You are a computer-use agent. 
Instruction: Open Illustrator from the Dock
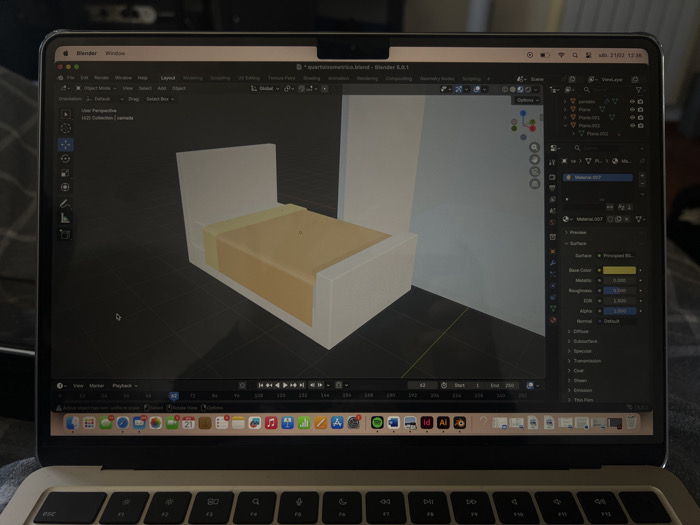click(443, 422)
